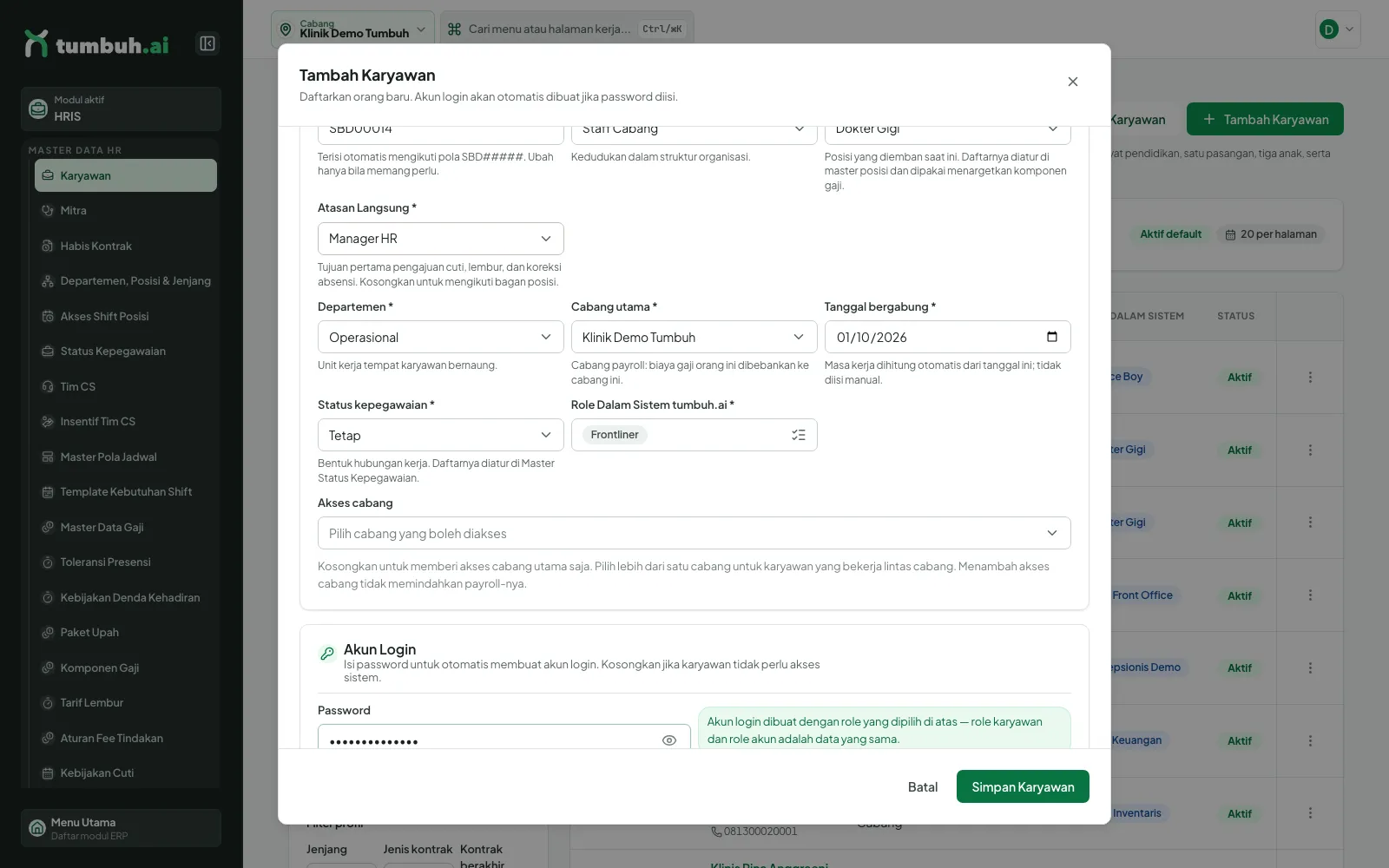
Task: Open the Status kepegawaian dropdown showing Tetap
Action: (441, 435)
